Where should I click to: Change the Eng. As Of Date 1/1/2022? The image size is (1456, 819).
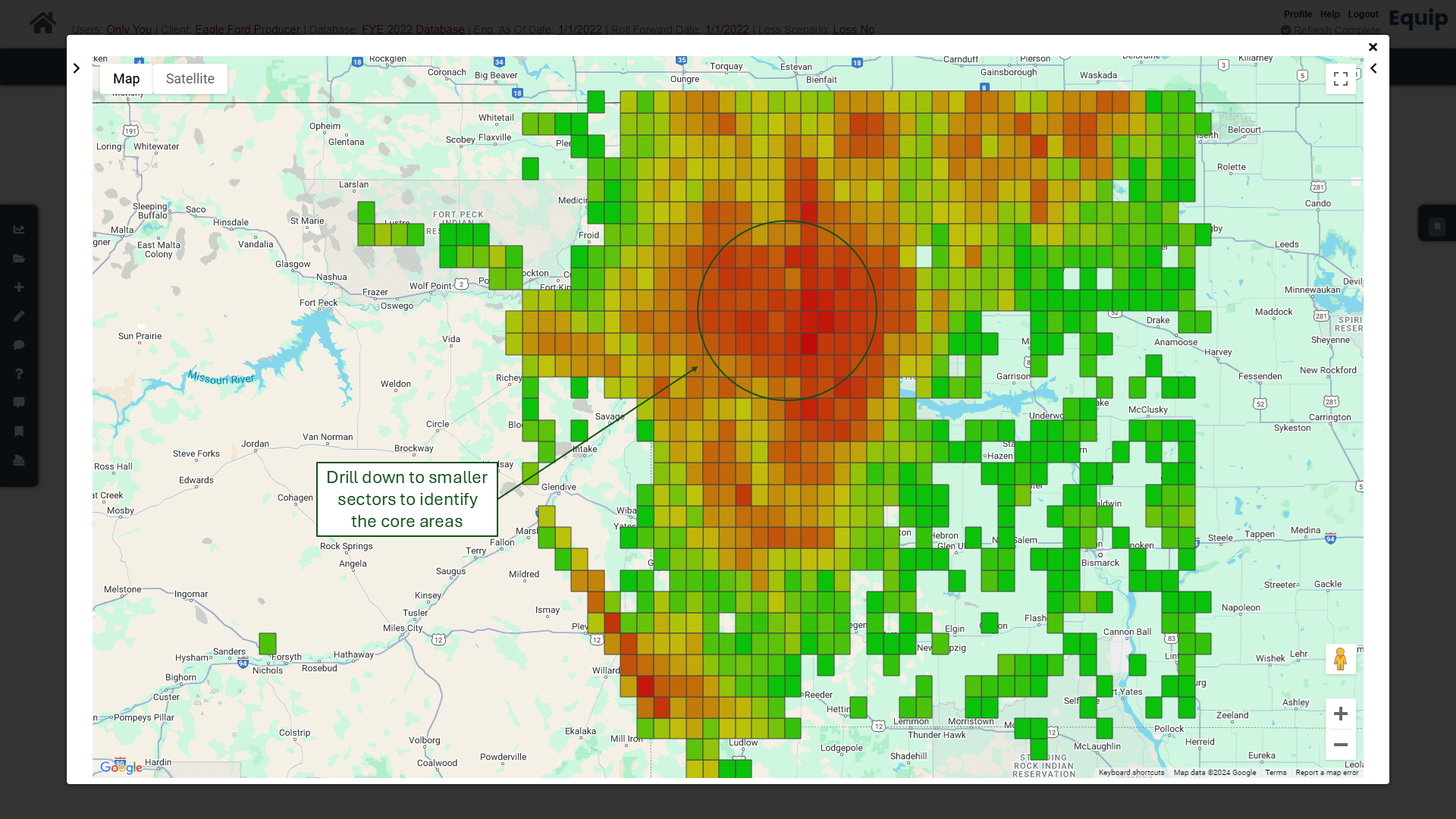click(580, 30)
